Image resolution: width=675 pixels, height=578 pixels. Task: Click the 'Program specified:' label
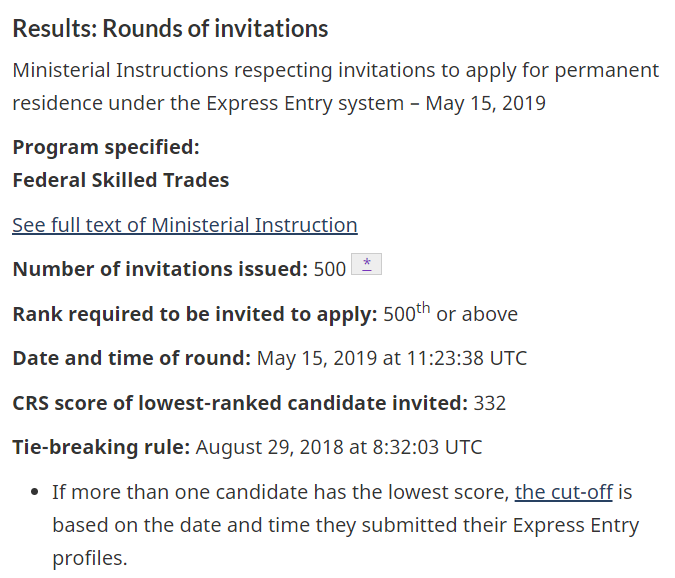106,147
